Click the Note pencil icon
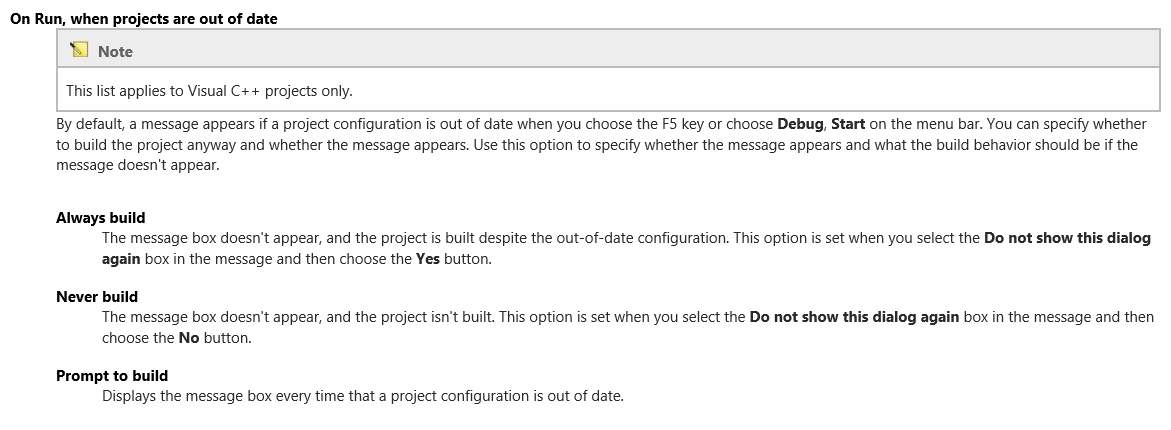Screen dimensions: 1171x430 click(x=79, y=50)
